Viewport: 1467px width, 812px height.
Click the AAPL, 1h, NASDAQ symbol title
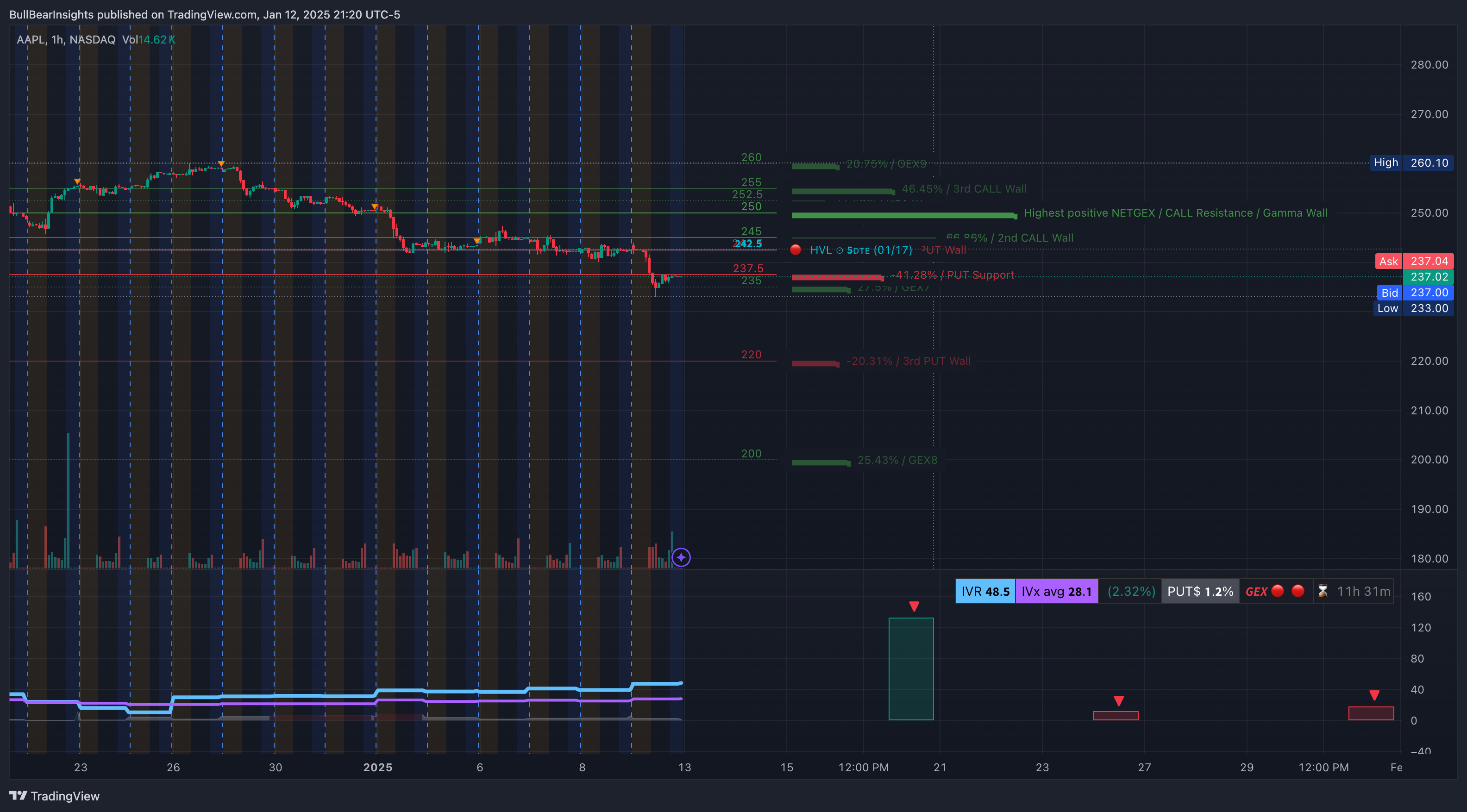point(66,39)
